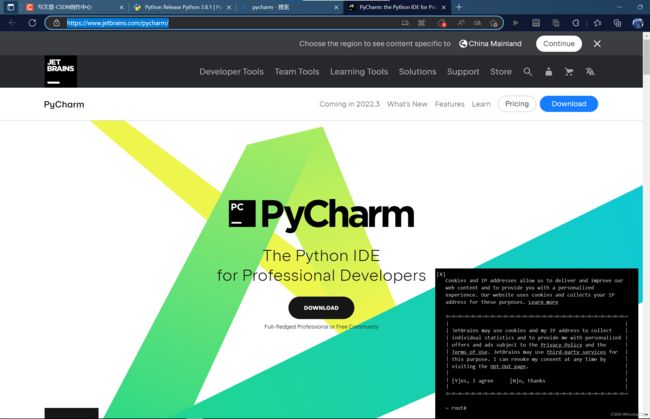Open the third-party services link
This screenshot has width=650, height=419.
click(x=576, y=352)
